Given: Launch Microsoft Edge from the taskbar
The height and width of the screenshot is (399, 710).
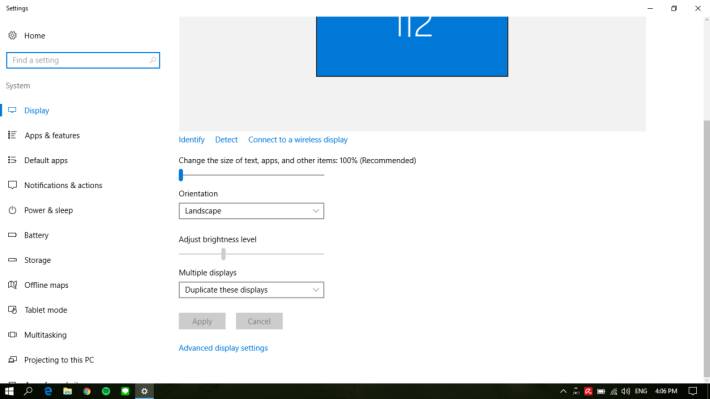Looking at the screenshot, I should (48, 391).
